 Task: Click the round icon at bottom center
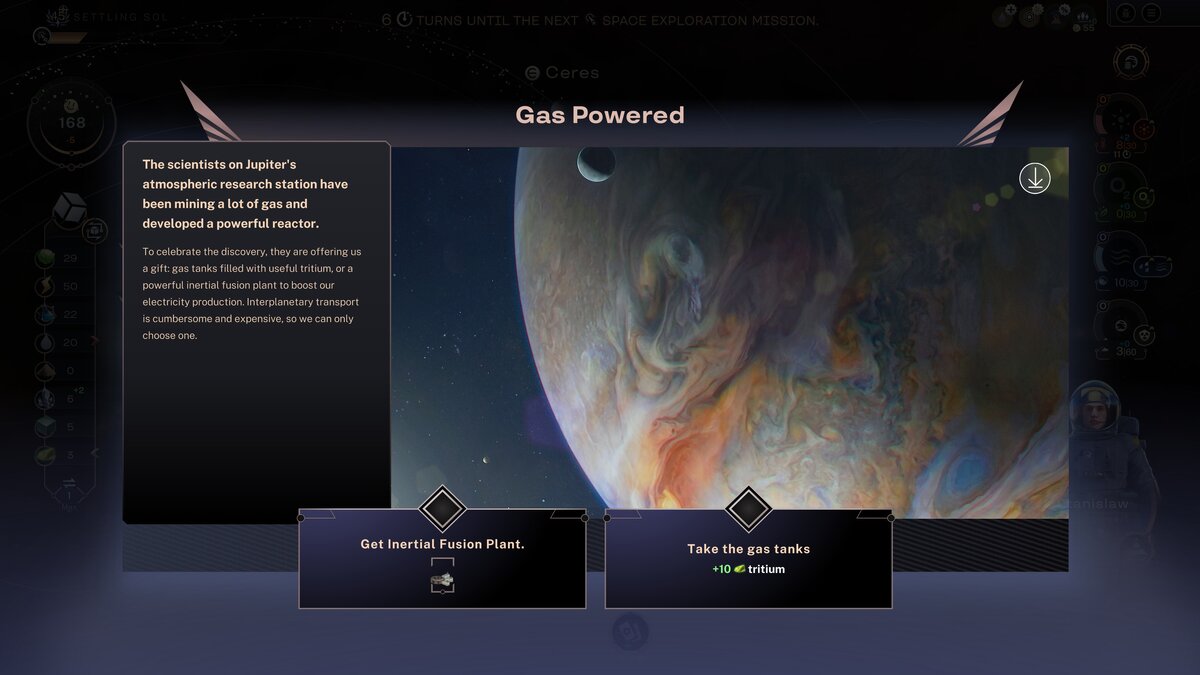(x=630, y=632)
